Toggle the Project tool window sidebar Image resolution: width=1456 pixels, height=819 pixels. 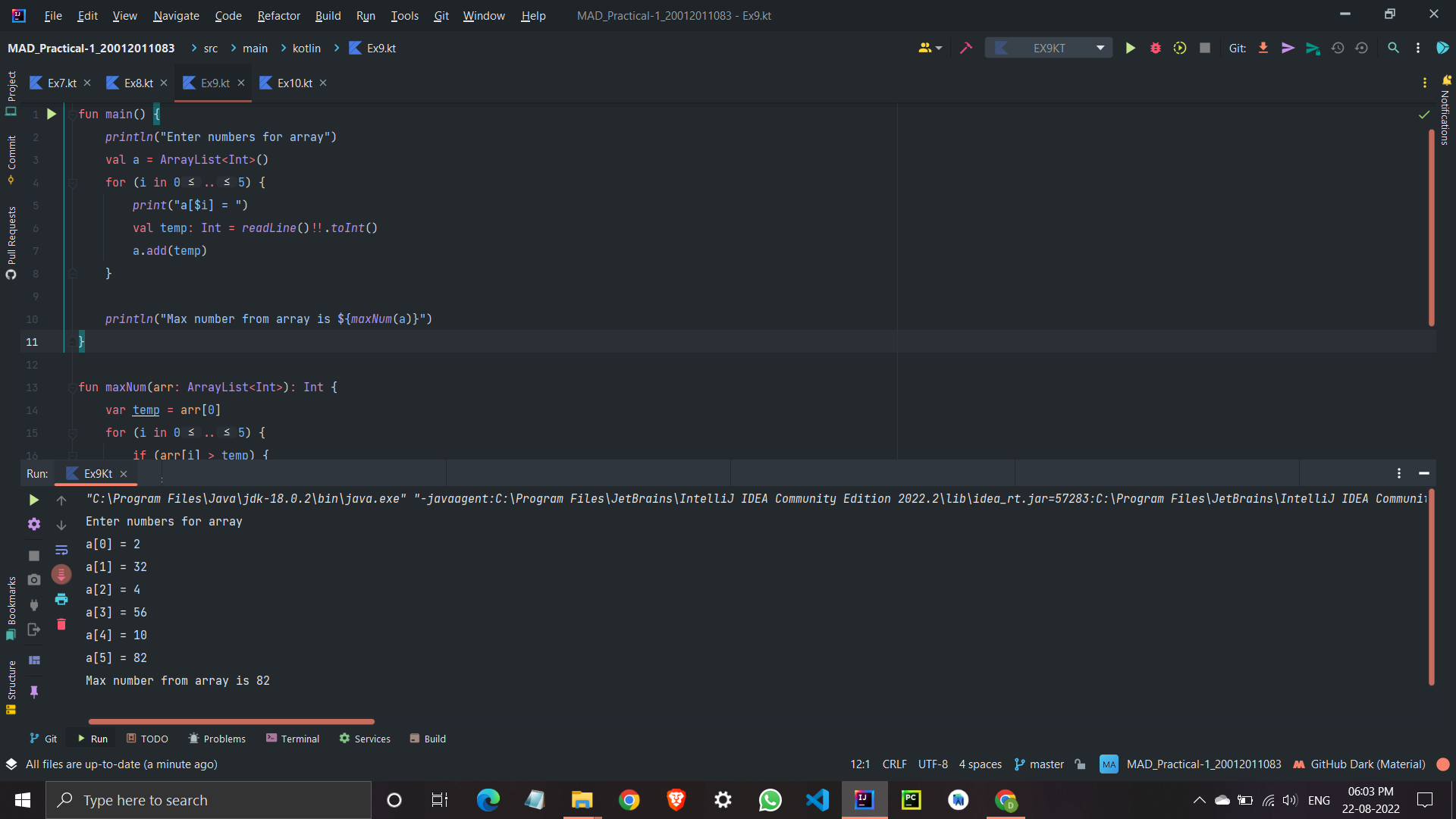[x=11, y=93]
